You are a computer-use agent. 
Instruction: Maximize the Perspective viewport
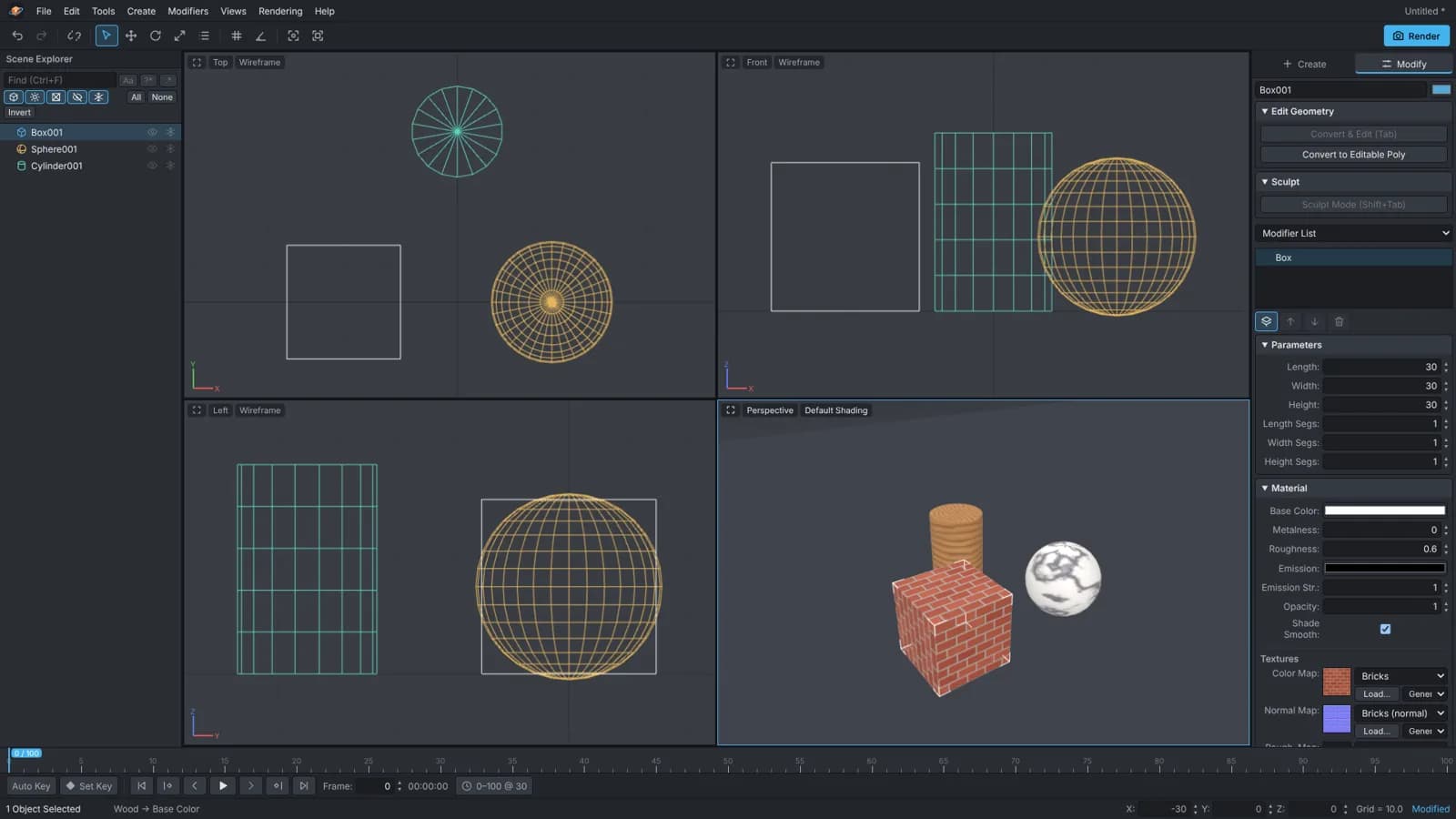(x=730, y=410)
